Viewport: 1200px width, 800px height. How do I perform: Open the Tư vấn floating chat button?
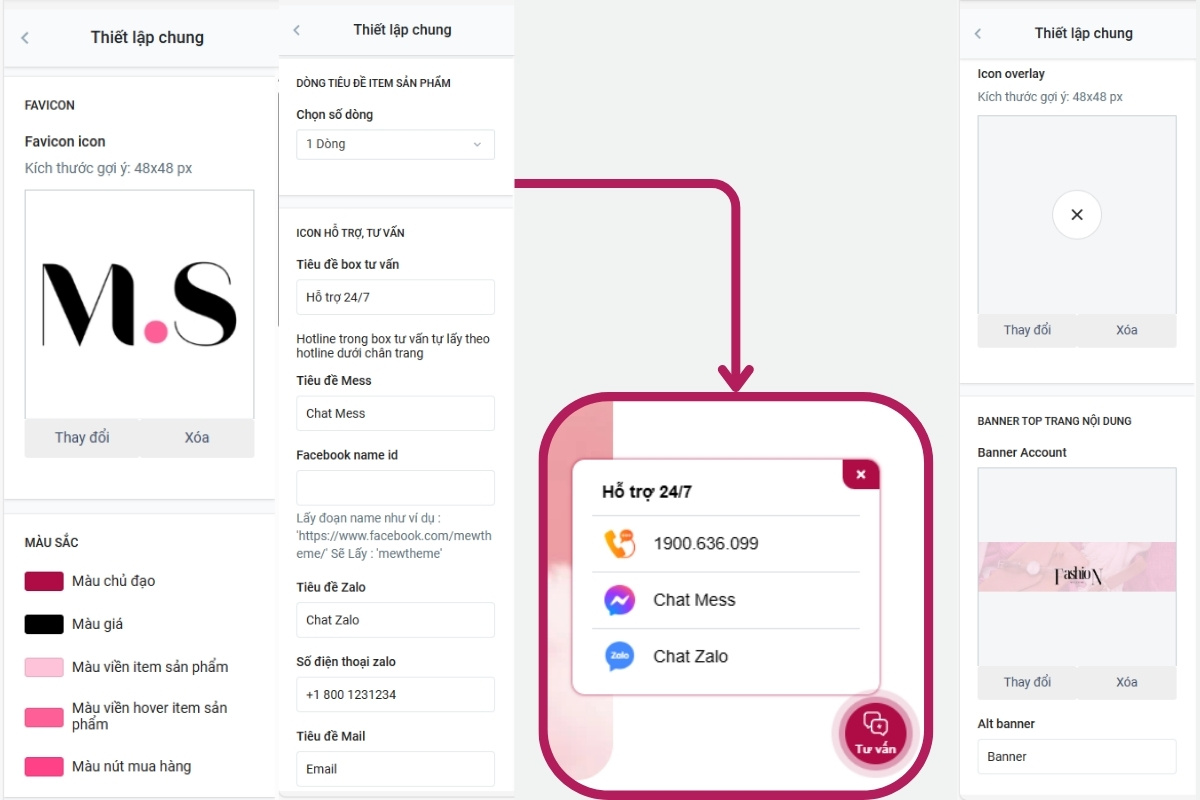pos(875,733)
